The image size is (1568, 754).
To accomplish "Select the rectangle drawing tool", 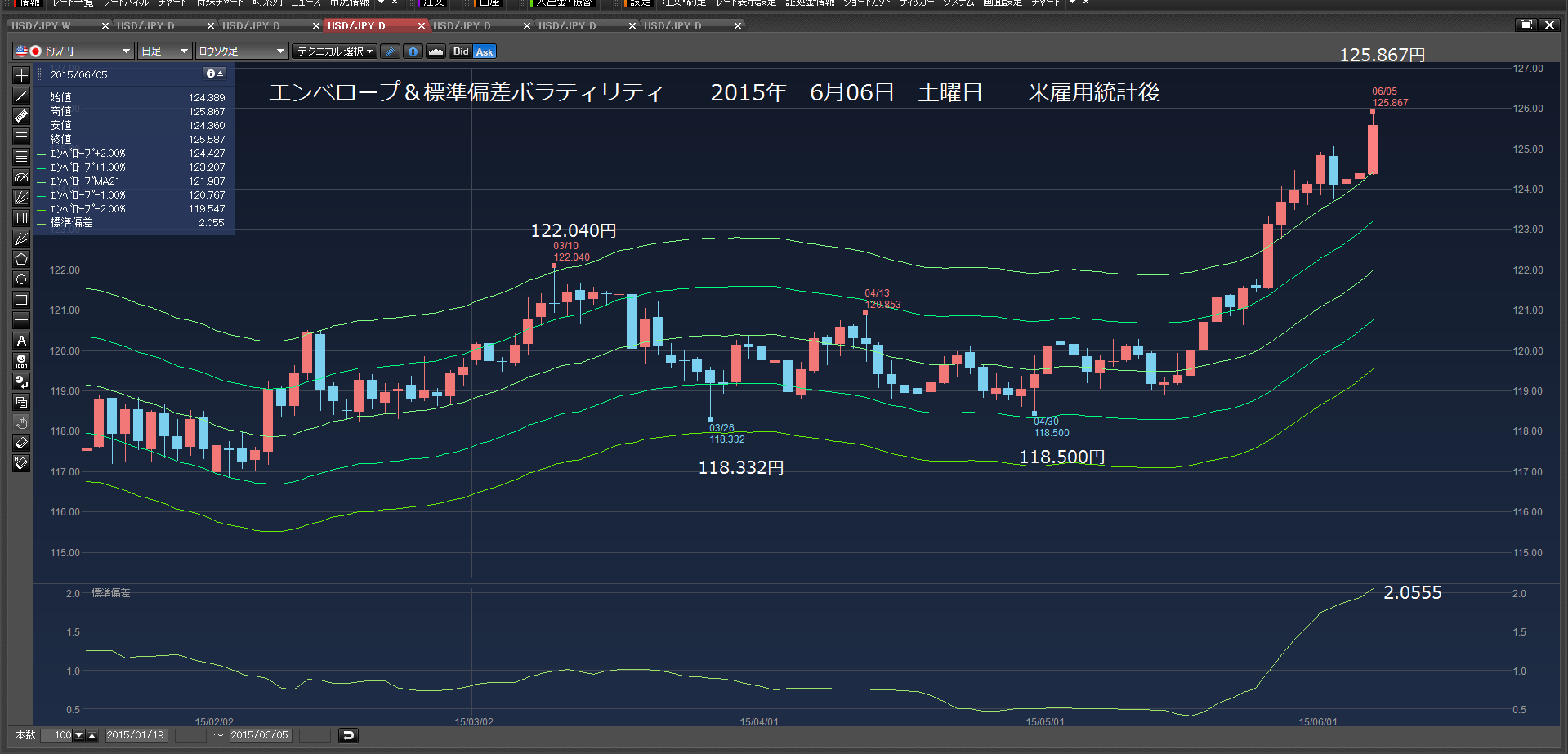I will (x=21, y=300).
